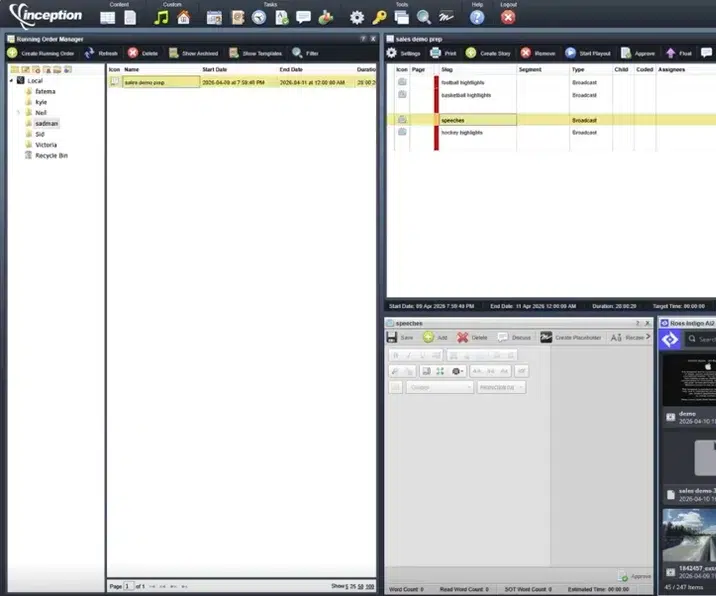Select the 'sales demo prep' running order row
The width and height of the screenshot is (716, 596).
(x=242, y=82)
